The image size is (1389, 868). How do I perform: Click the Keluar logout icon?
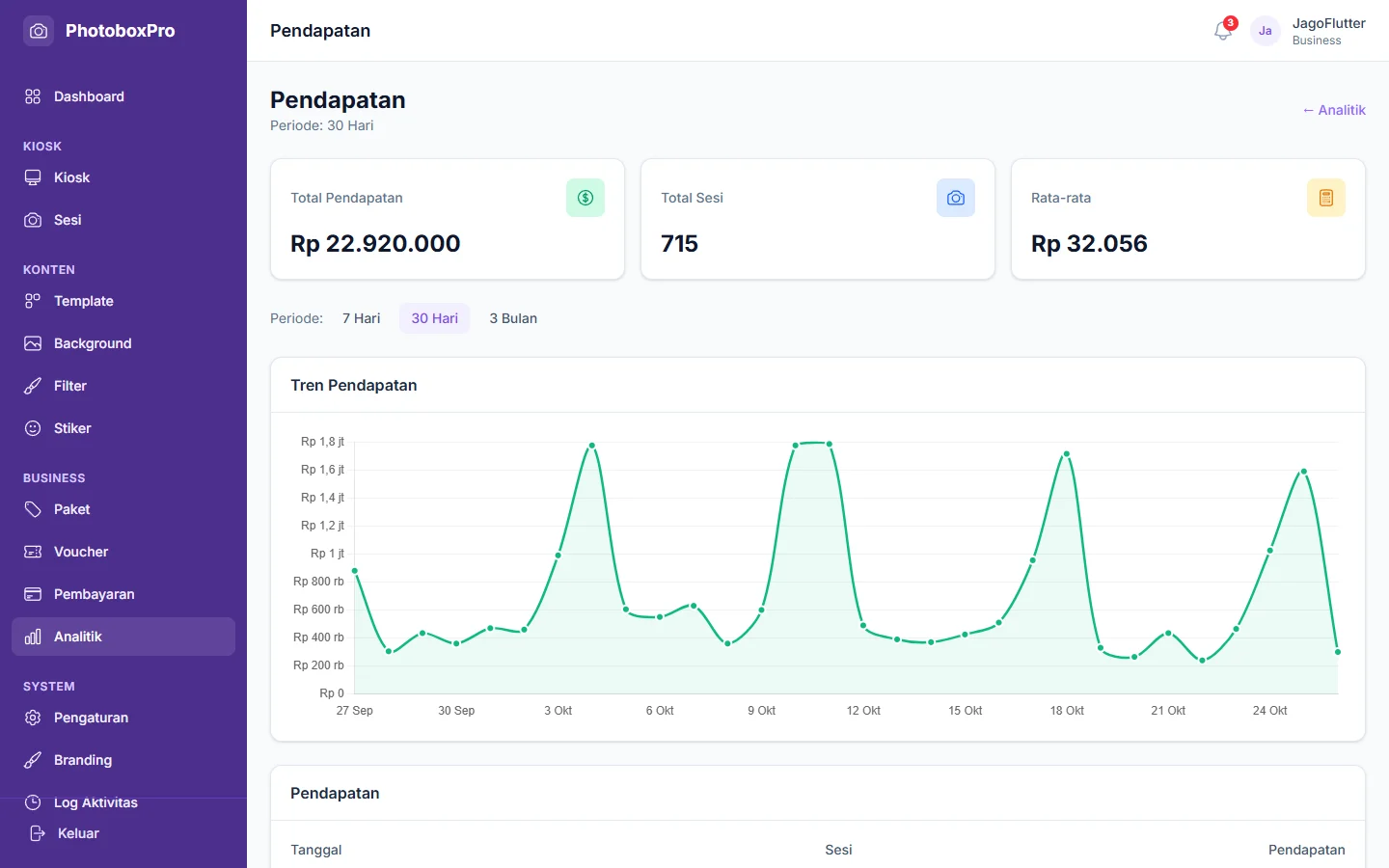37,833
